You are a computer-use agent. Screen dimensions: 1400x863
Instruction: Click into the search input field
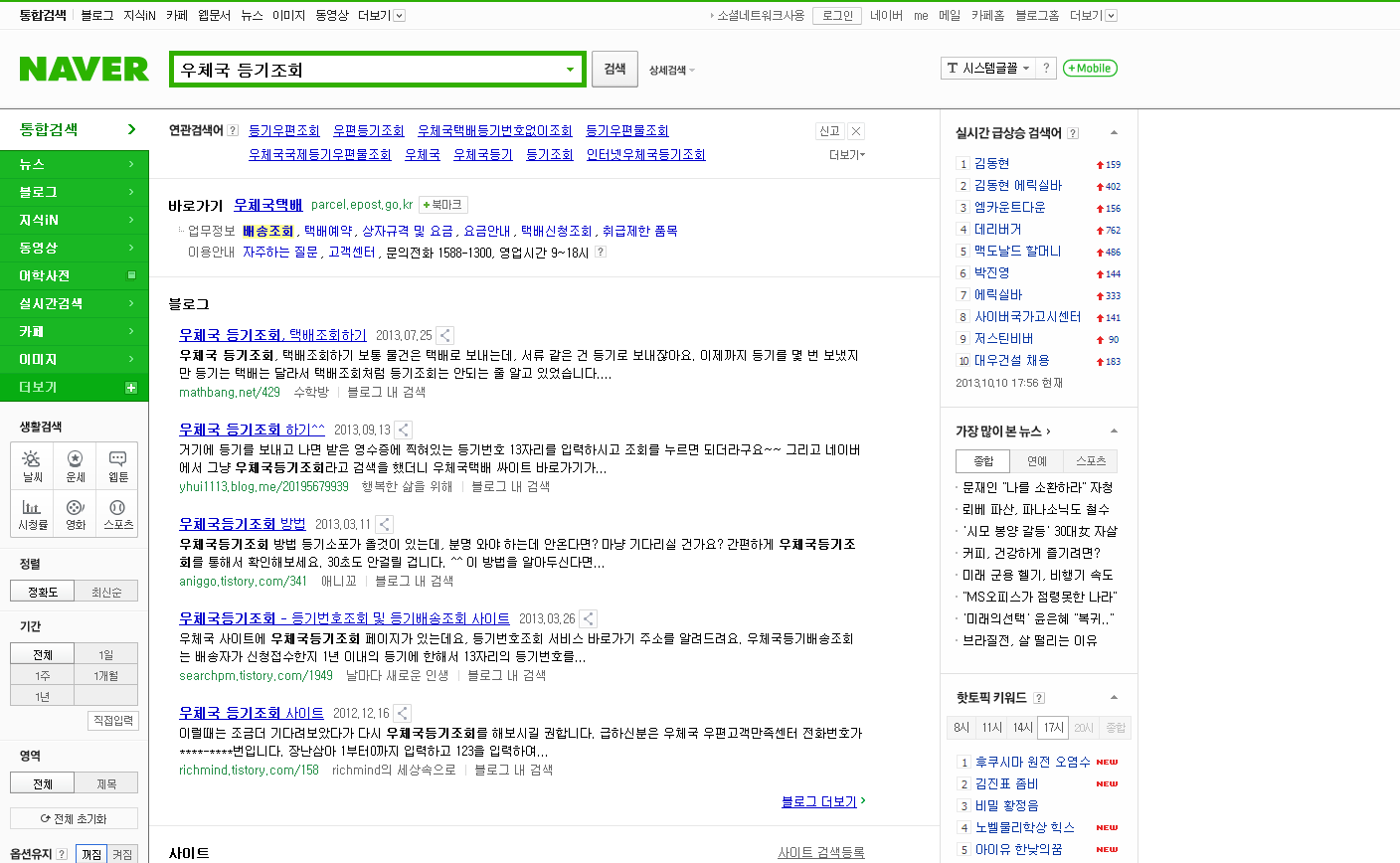[x=366, y=70]
